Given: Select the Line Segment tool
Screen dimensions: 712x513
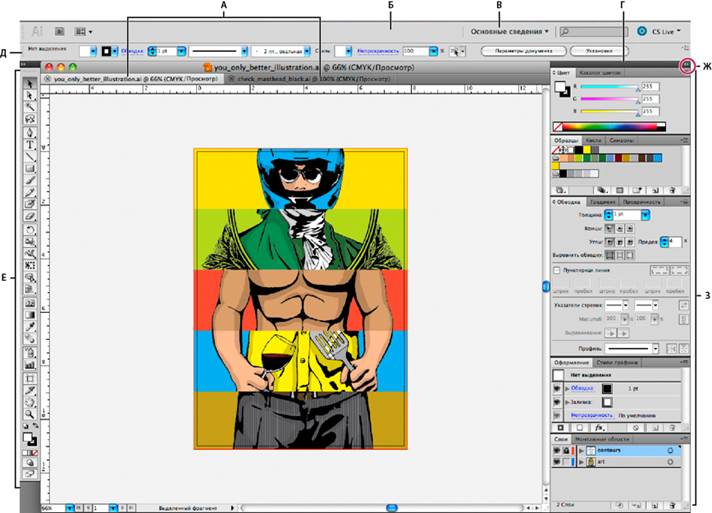Looking at the screenshot, I should 30,157.
